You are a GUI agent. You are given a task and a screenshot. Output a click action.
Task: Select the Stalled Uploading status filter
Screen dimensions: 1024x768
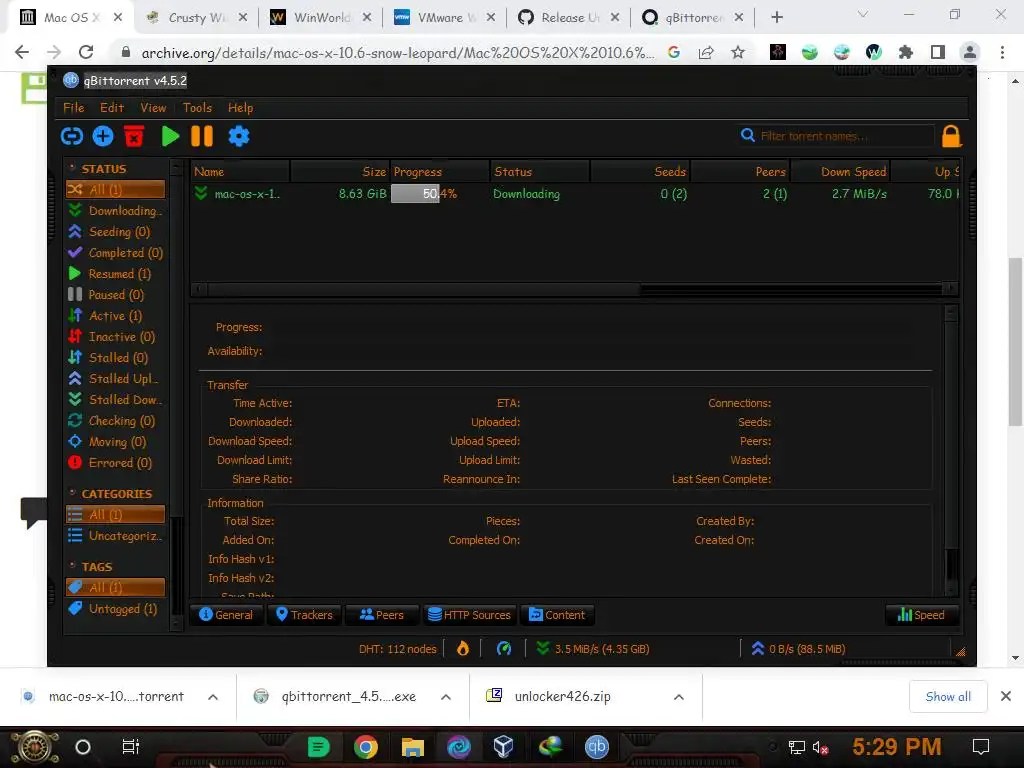[116, 378]
